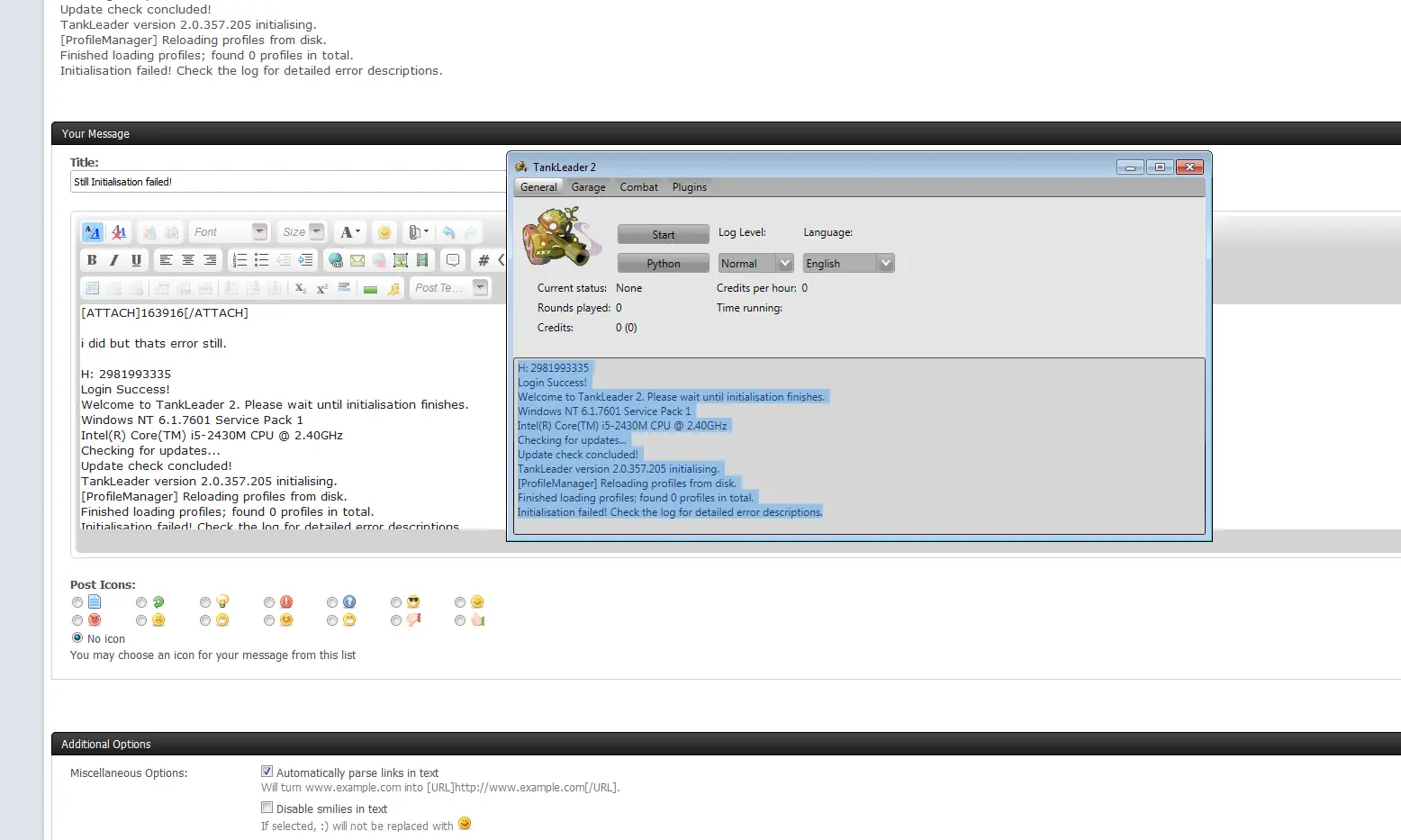Viewport: 1401px width, 840px height.
Task: Click 'Update check concluded!' in TankLeader log
Action: (578, 455)
